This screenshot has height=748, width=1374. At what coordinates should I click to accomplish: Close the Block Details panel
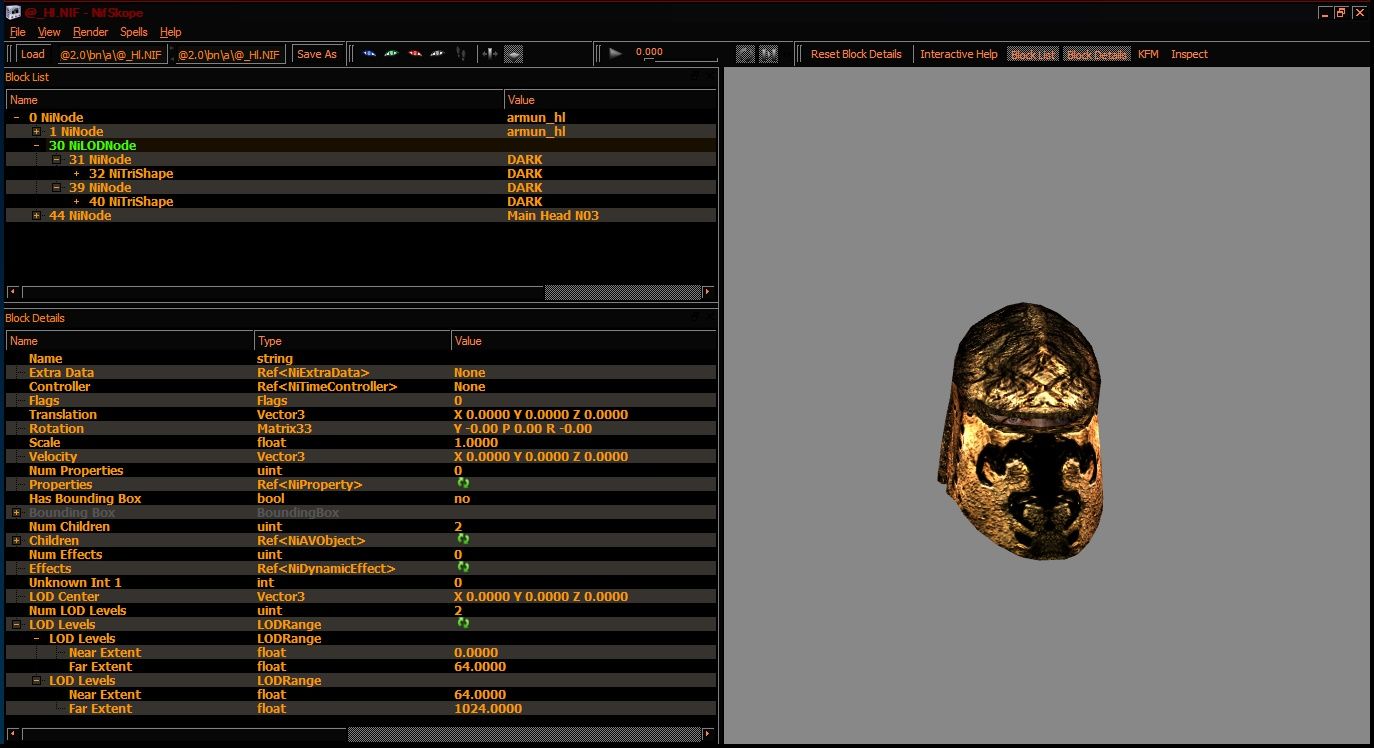710,317
